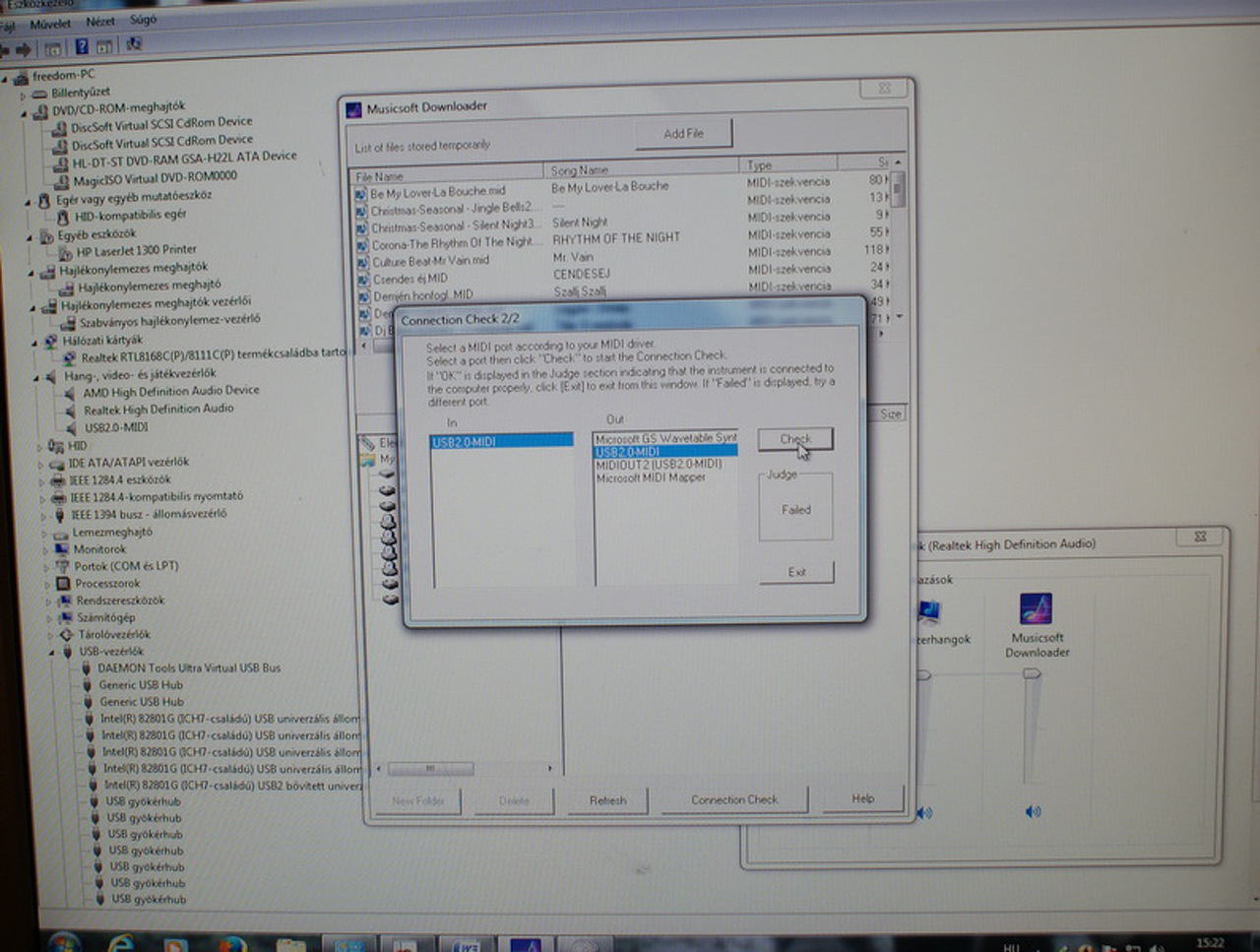The image size is (1260, 952).
Task: Click the Realtek RTL8168C network adapter icon
Action: click(70, 357)
